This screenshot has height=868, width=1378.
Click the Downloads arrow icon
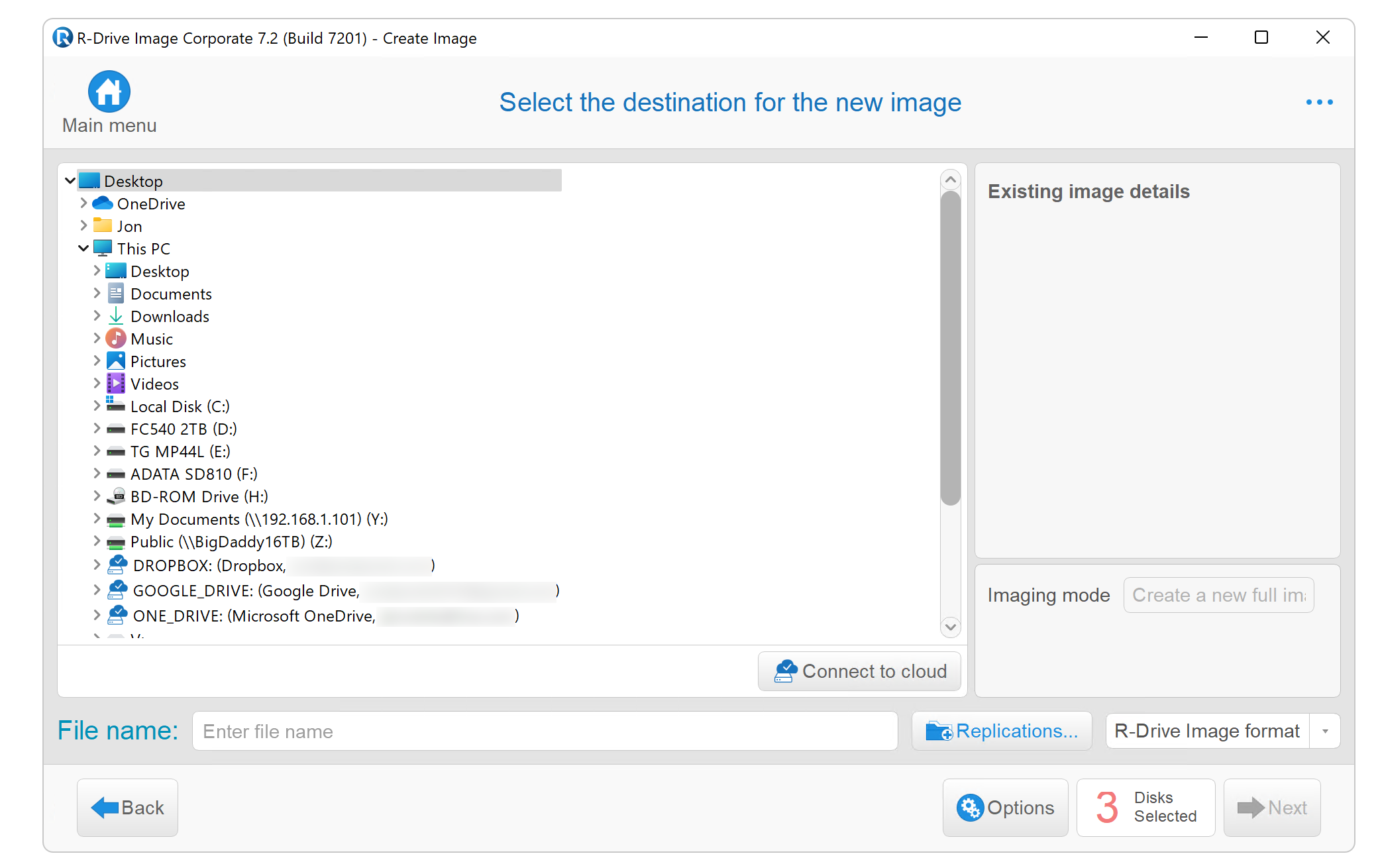pyautogui.click(x=116, y=315)
